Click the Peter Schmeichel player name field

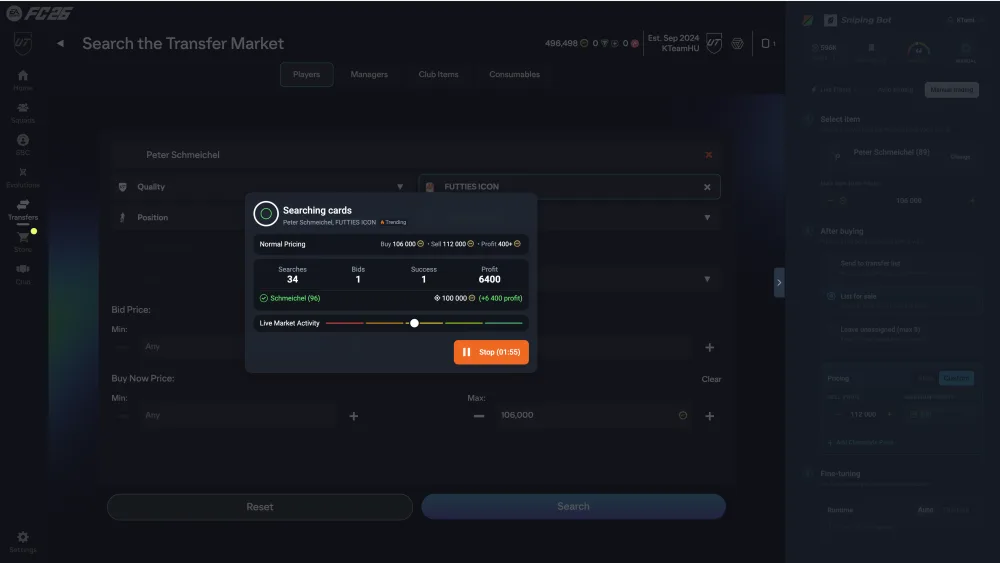pyautogui.click(x=416, y=155)
